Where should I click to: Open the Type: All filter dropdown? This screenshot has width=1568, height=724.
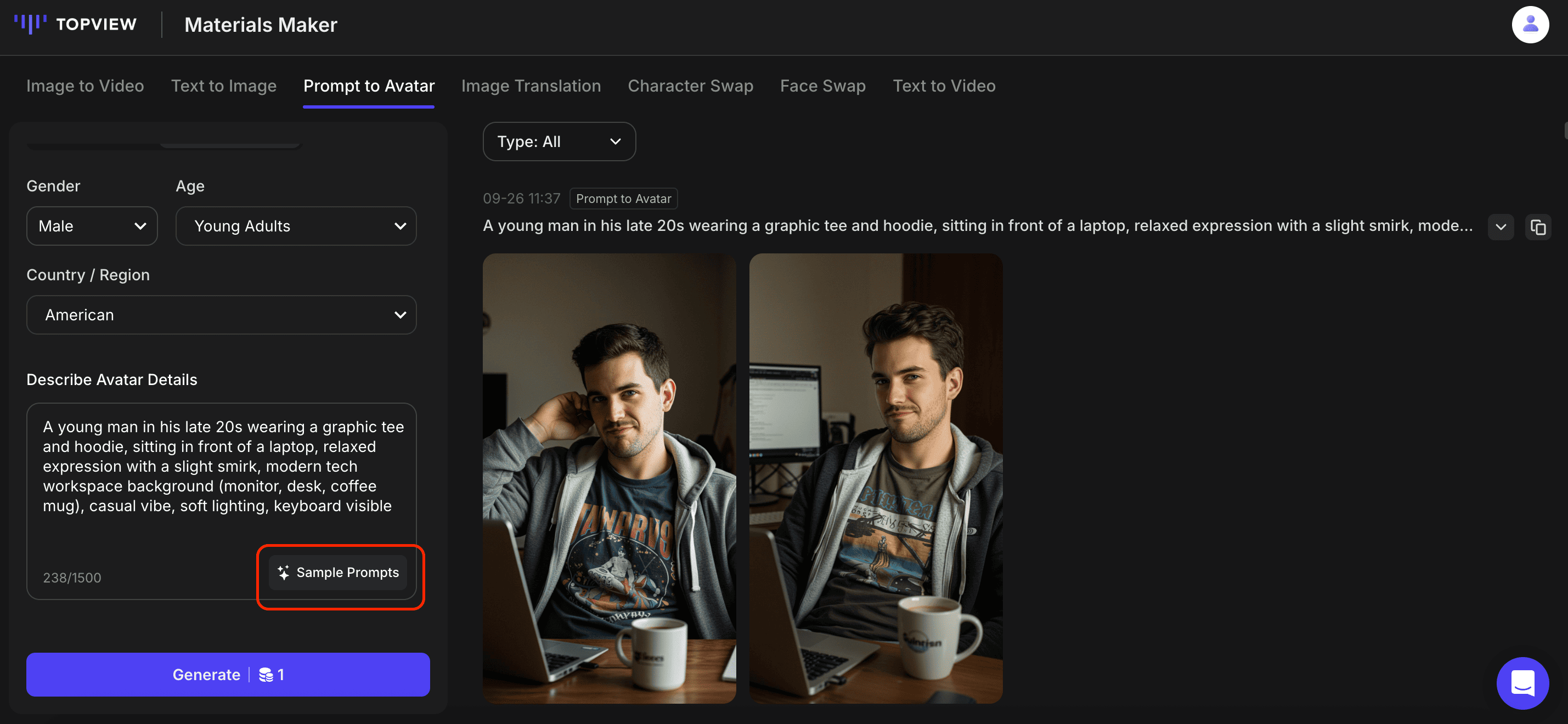click(559, 141)
